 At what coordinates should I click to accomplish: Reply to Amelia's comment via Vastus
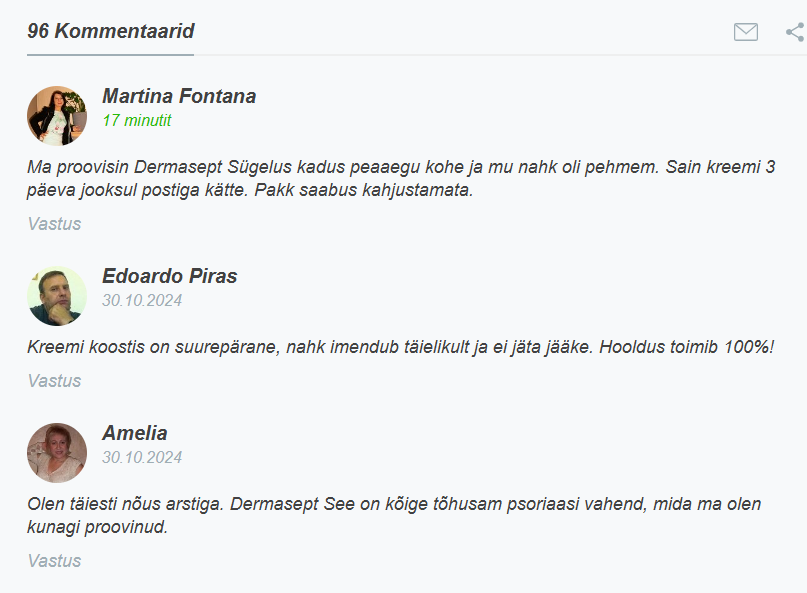[x=54, y=561]
